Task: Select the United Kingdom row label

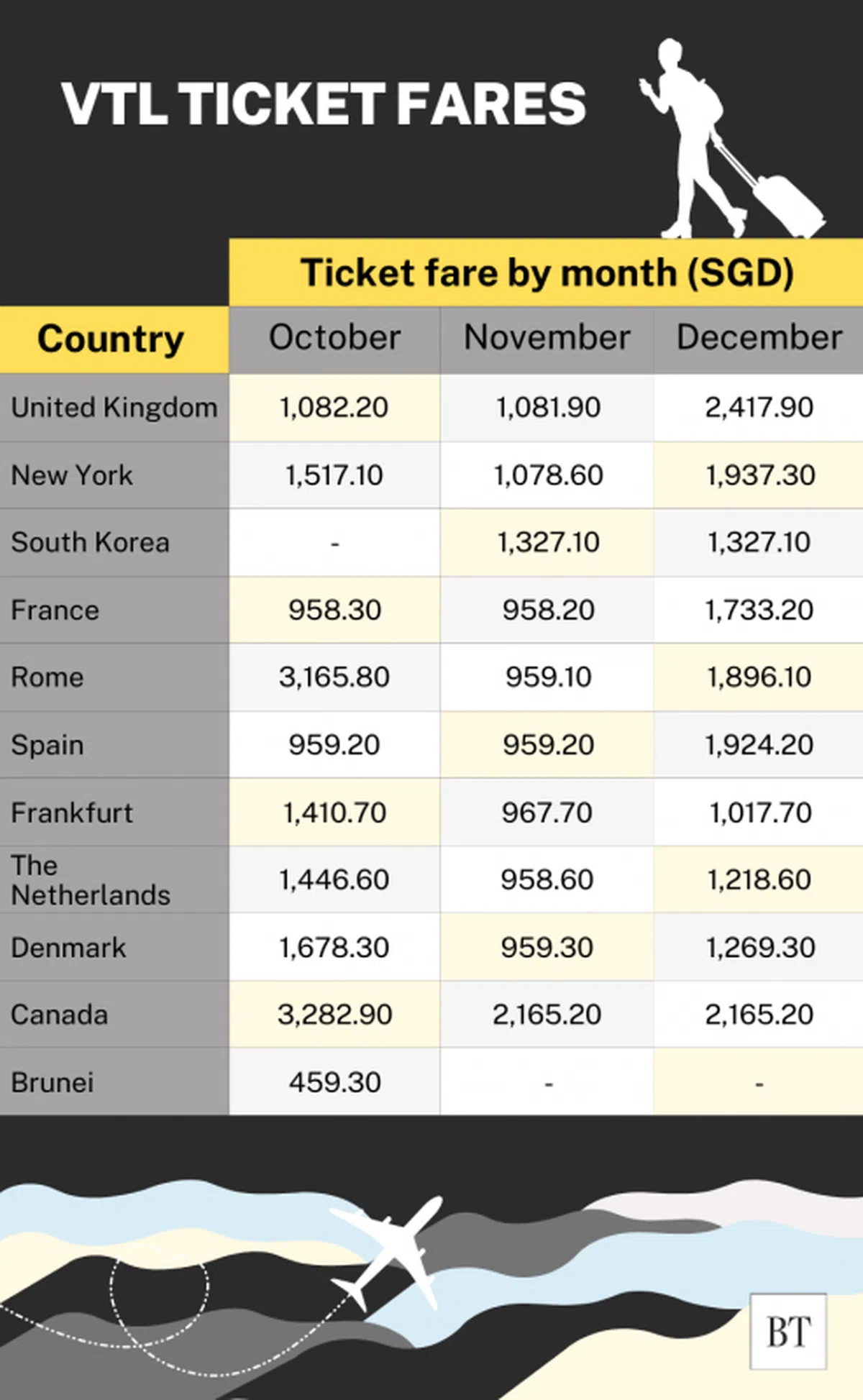Action: pos(114,408)
